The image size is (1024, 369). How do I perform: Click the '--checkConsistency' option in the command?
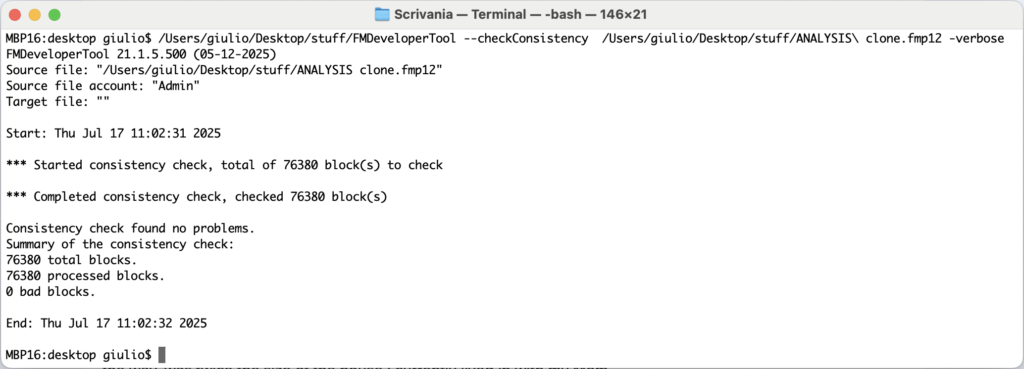click(525, 39)
